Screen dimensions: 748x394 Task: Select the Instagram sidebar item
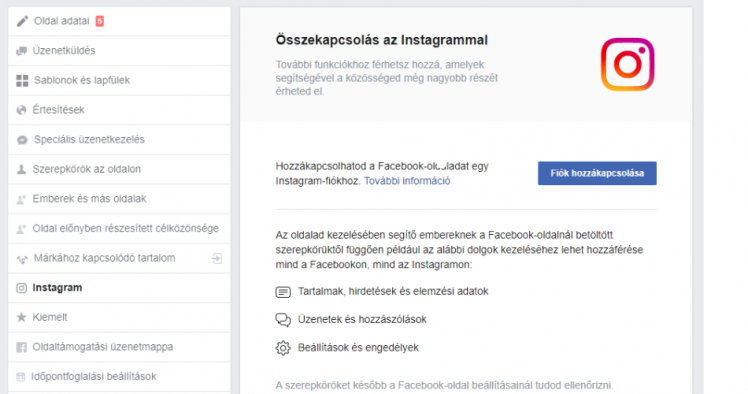(x=119, y=288)
